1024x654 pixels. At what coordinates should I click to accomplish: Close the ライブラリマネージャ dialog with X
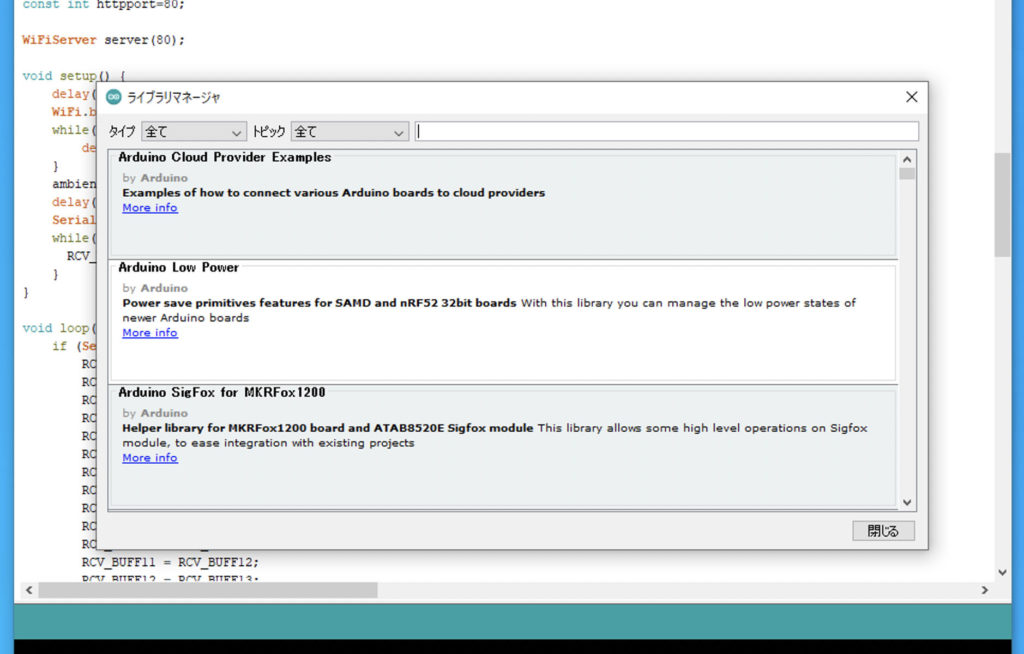911,97
